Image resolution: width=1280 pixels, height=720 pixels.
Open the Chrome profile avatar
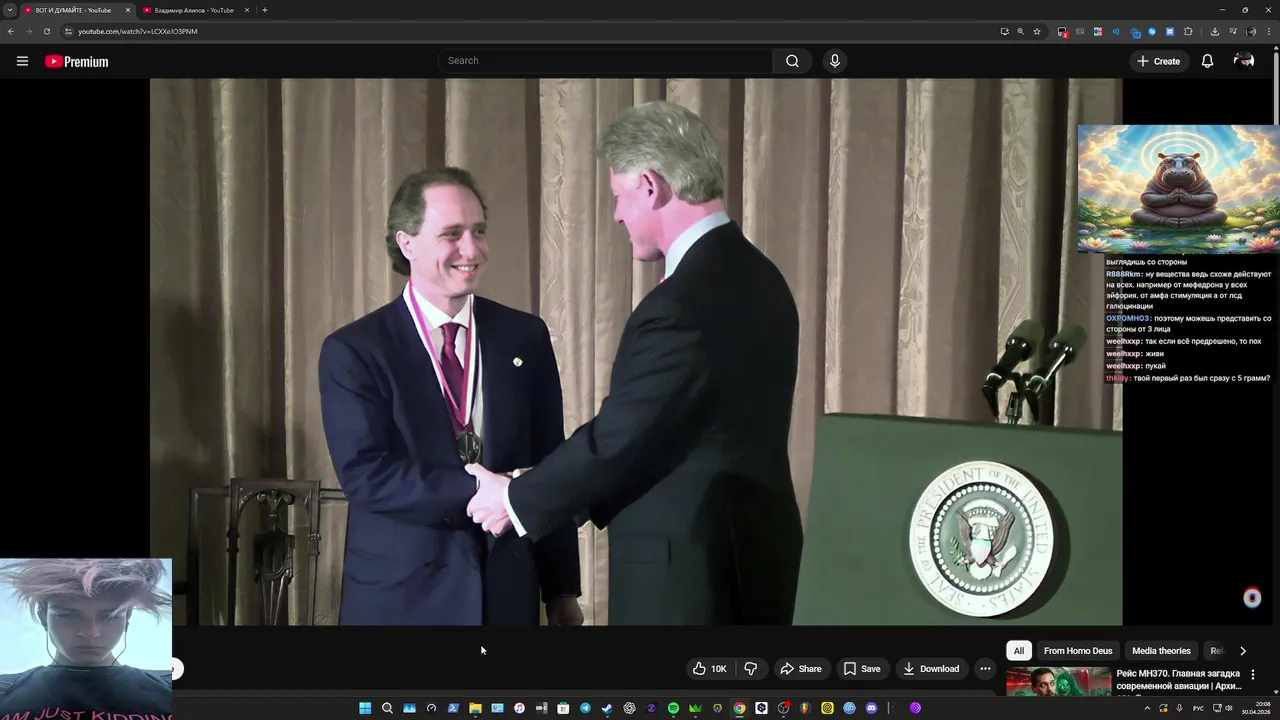click(x=1250, y=31)
